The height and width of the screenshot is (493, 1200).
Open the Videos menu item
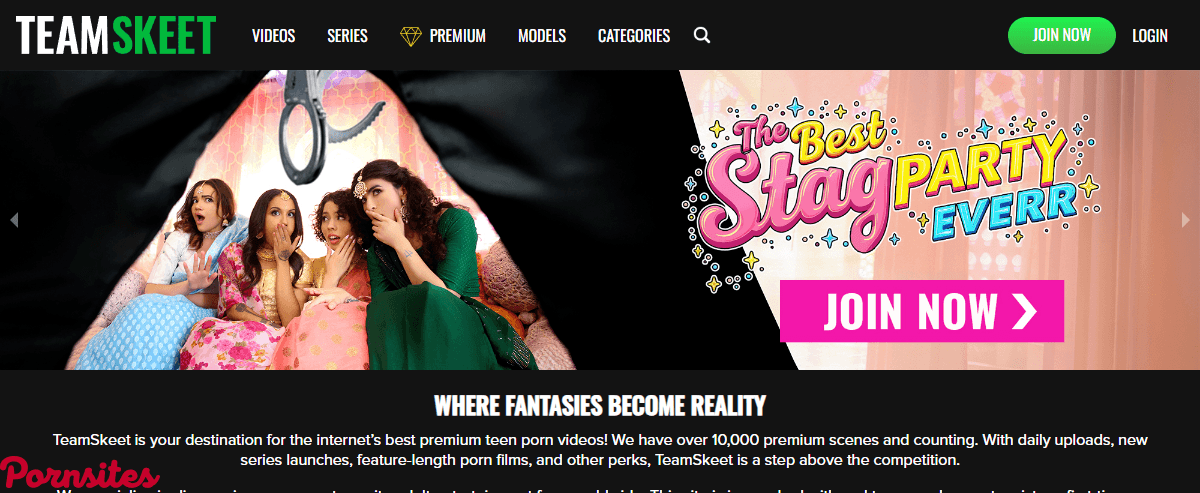tap(274, 36)
